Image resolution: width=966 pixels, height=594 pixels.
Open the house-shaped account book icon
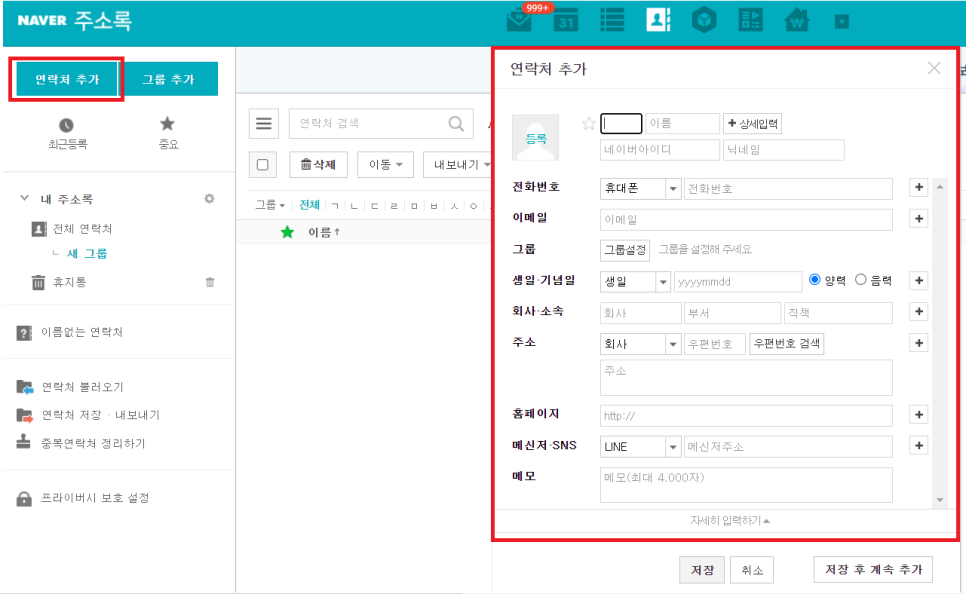tap(797, 21)
